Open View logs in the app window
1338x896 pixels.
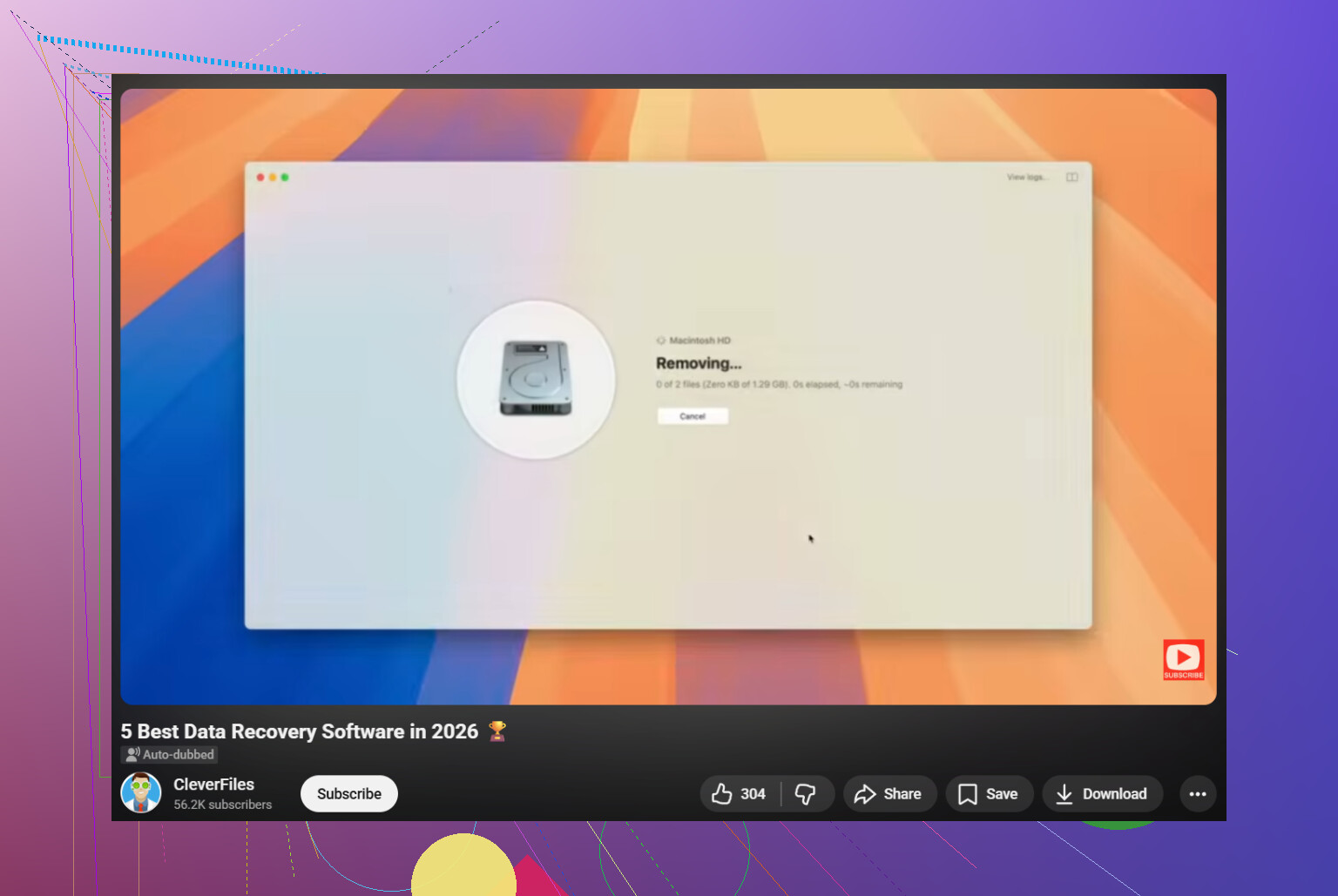pos(1027,177)
